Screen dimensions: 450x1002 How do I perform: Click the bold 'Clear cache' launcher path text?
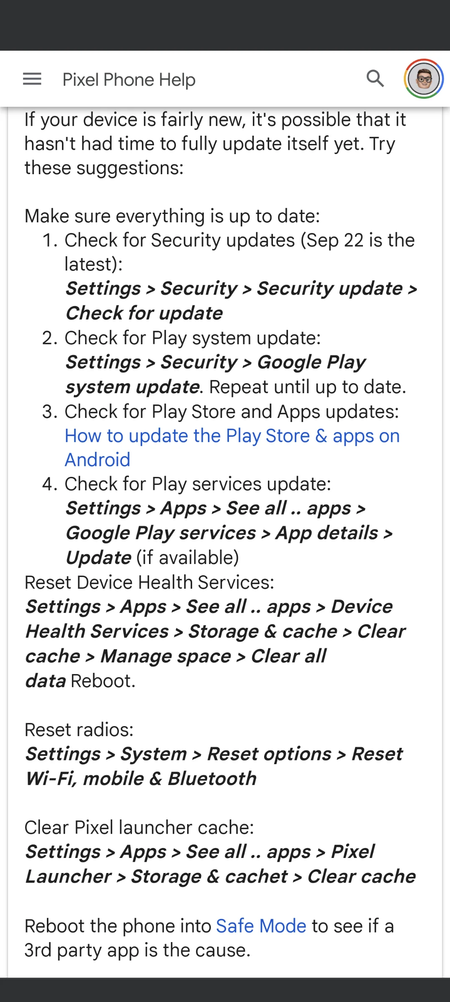click(361, 876)
